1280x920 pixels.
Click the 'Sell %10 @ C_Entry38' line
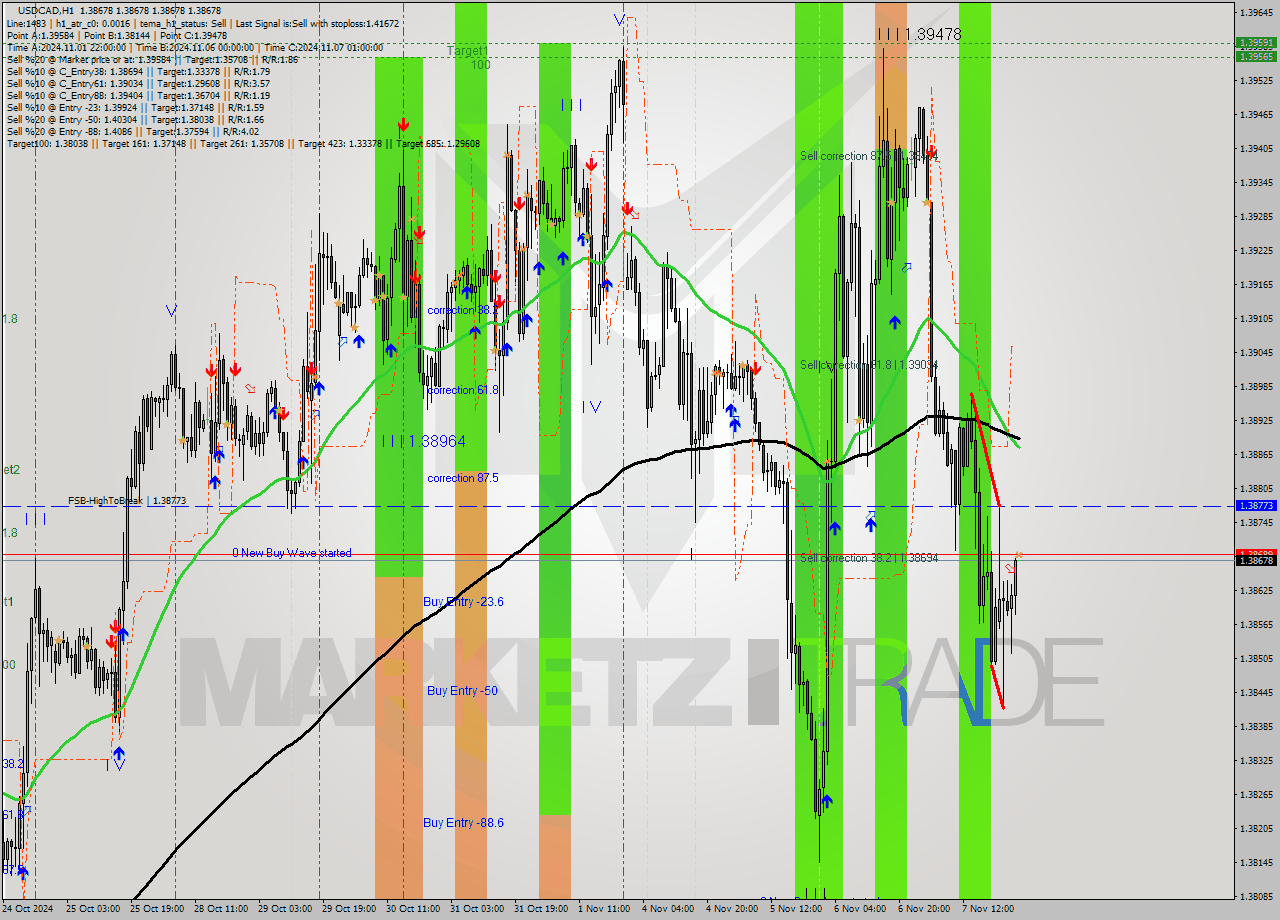138,71
